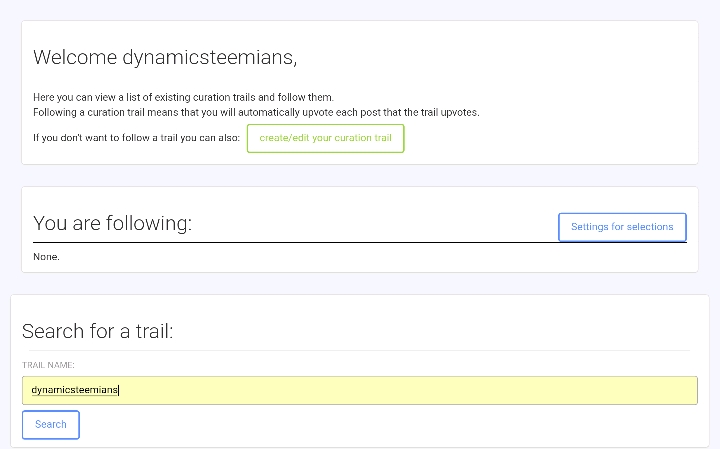This screenshot has height=449, width=720.
Task: Click the "You are following:" heading
Action: pos(112,223)
